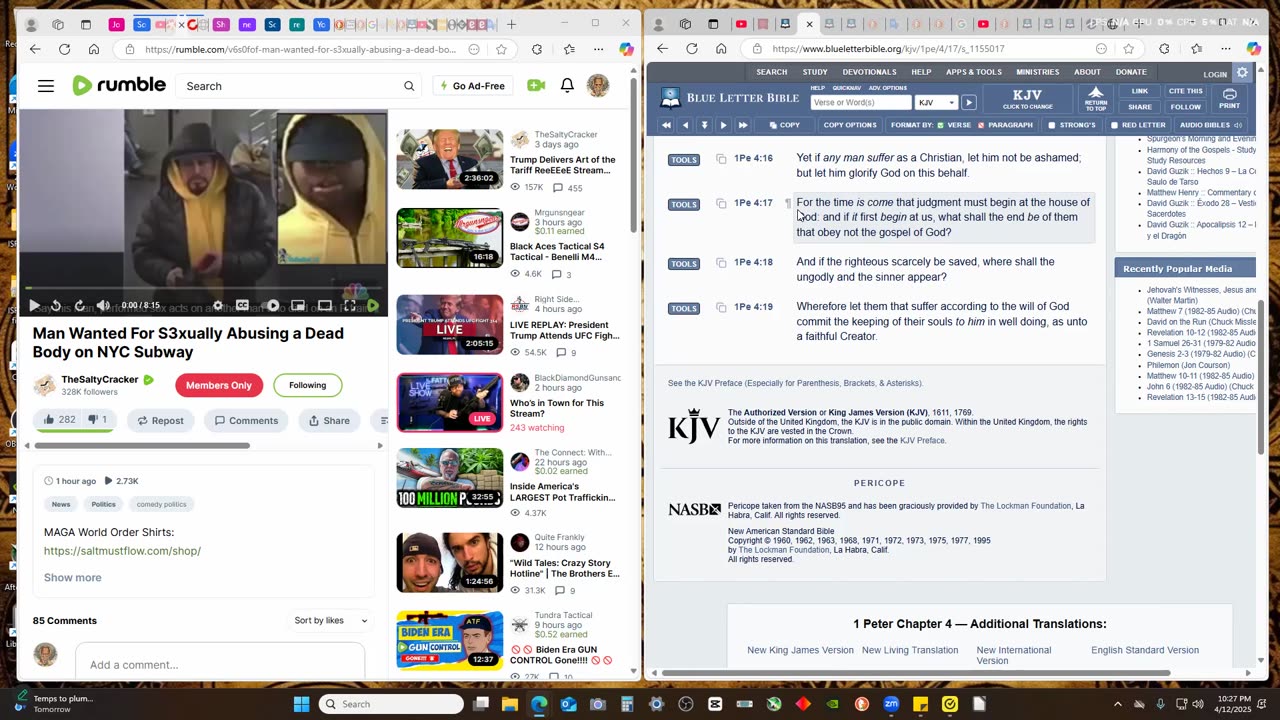This screenshot has height=720, width=1280.
Task: Enable the Red Letter checkbox
Action: click(1114, 125)
